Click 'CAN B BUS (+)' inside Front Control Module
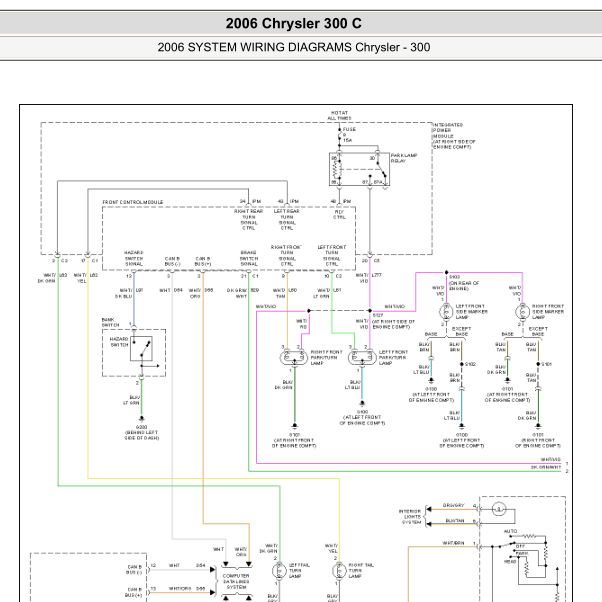The image size is (602, 602). (x=203, y=261)
